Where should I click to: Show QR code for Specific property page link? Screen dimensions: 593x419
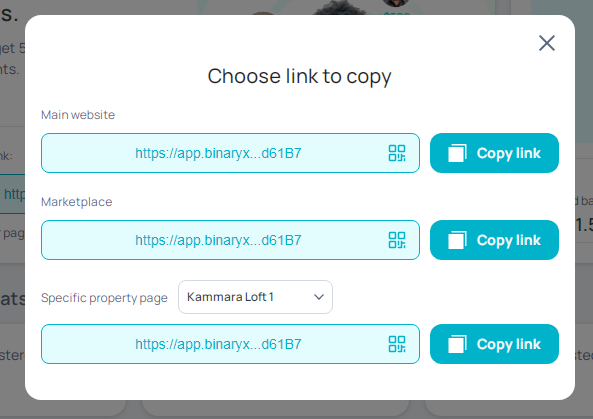(397, 344)
